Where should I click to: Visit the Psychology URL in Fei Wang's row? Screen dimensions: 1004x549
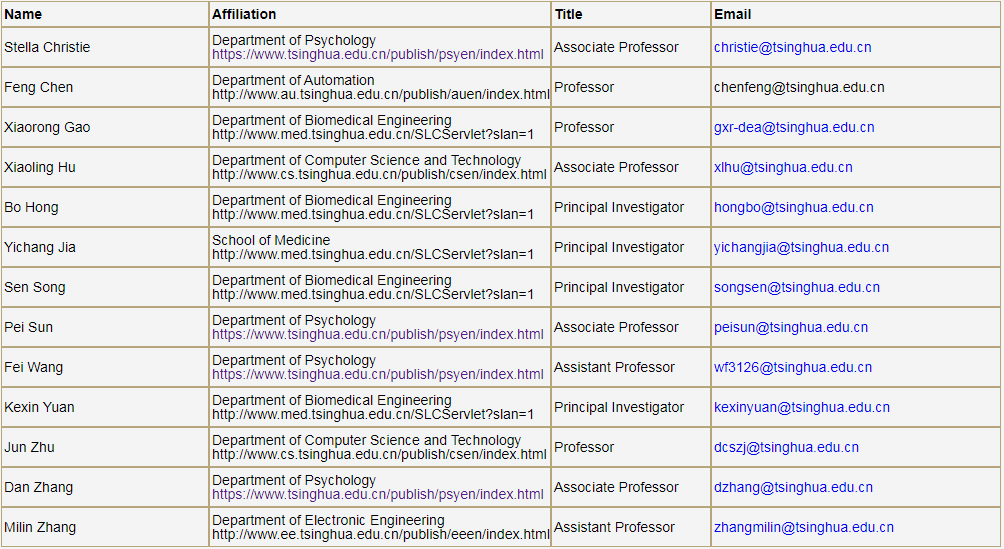click(378, 375)
